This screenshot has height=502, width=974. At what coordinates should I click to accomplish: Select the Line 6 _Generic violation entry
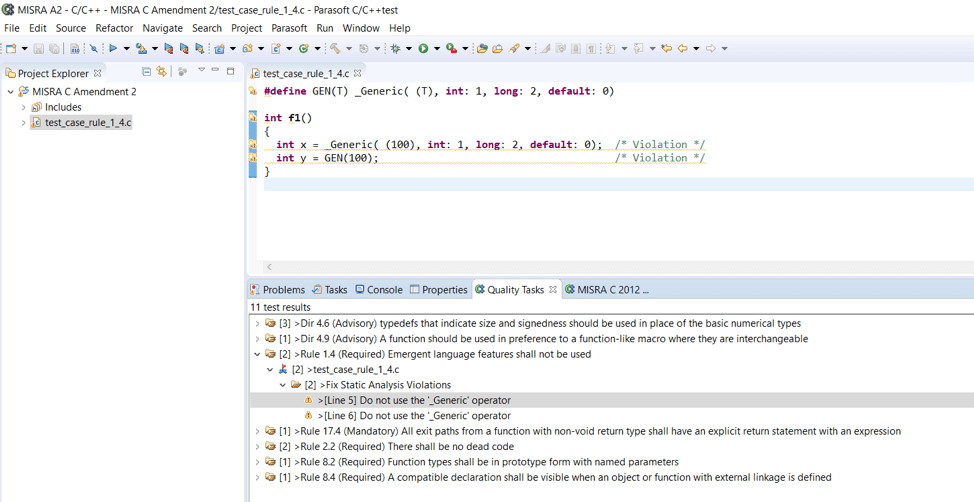click(414, 416)
